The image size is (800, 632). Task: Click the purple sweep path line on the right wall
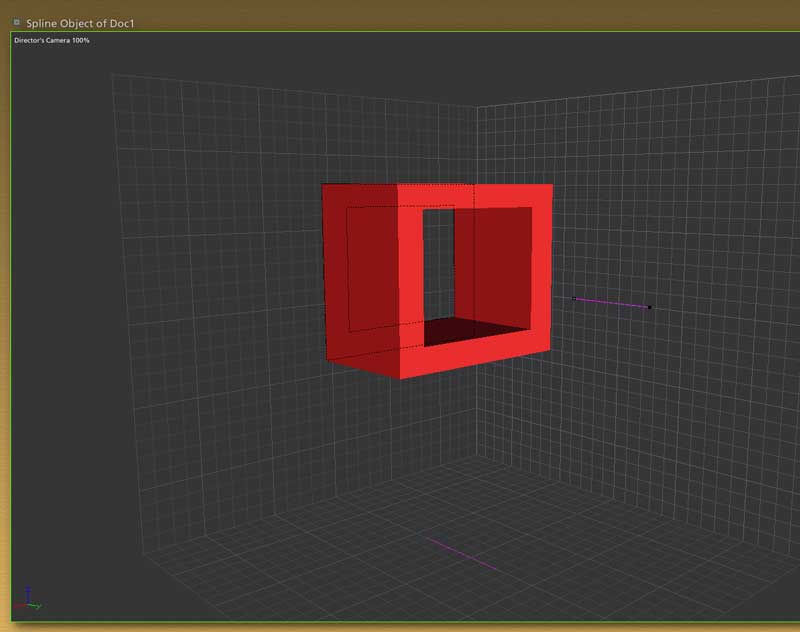(611, 303)
